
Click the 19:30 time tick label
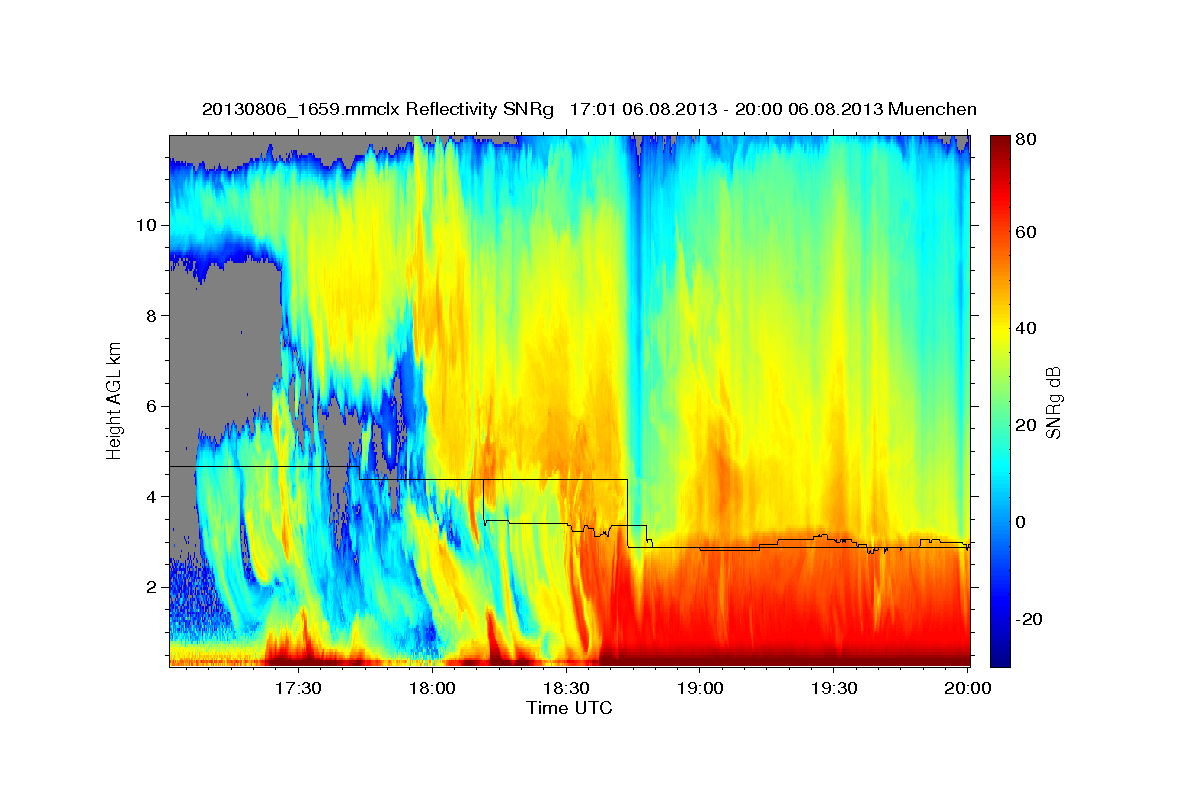click(x=834, y=688)
